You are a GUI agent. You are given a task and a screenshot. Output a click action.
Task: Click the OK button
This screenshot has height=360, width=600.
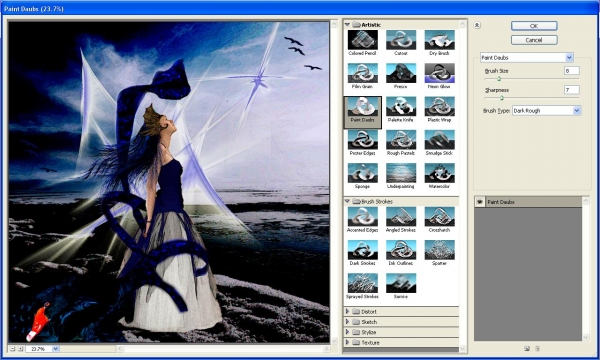point(534,26)
